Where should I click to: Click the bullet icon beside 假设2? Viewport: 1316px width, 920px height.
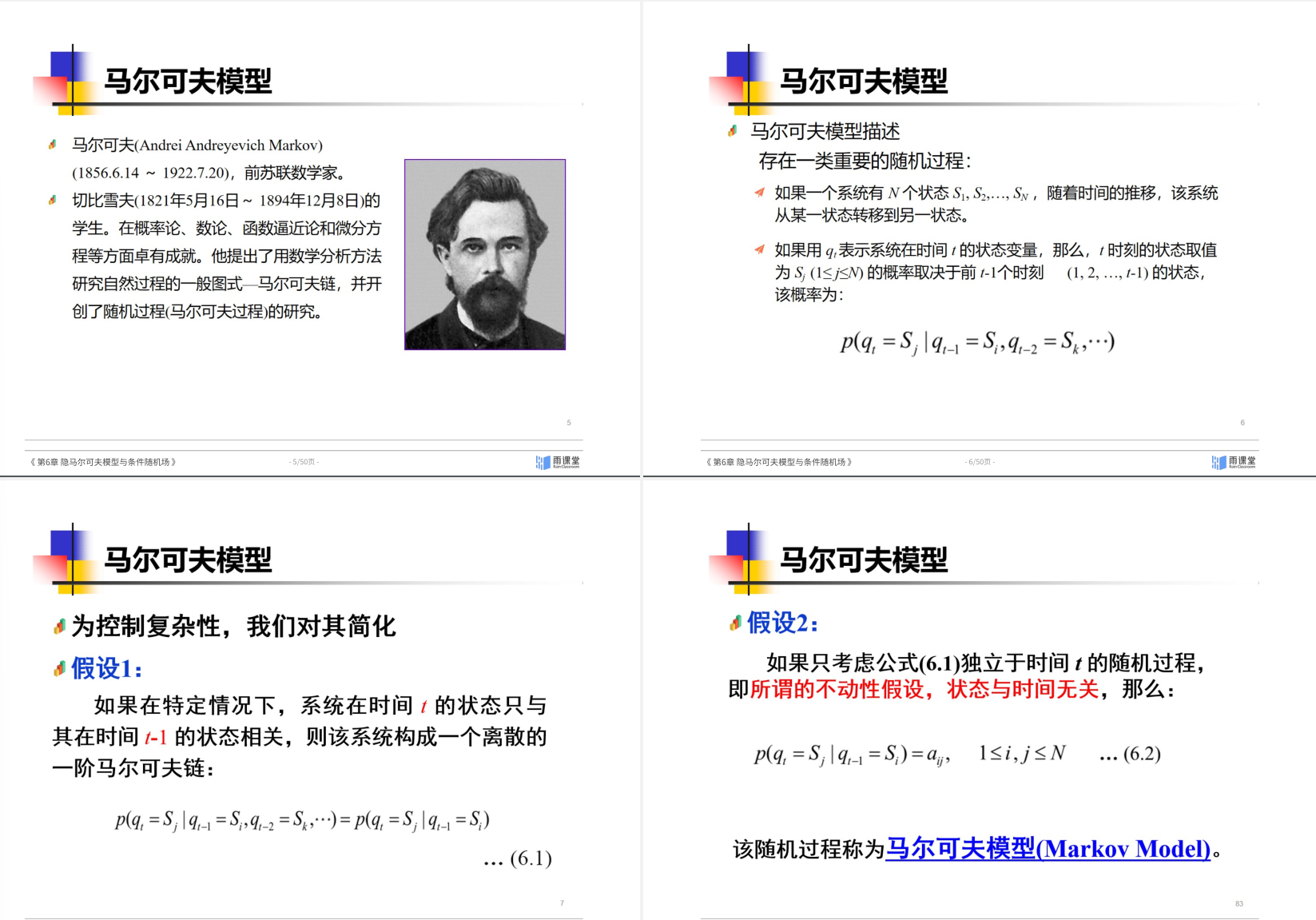point(735,623)
